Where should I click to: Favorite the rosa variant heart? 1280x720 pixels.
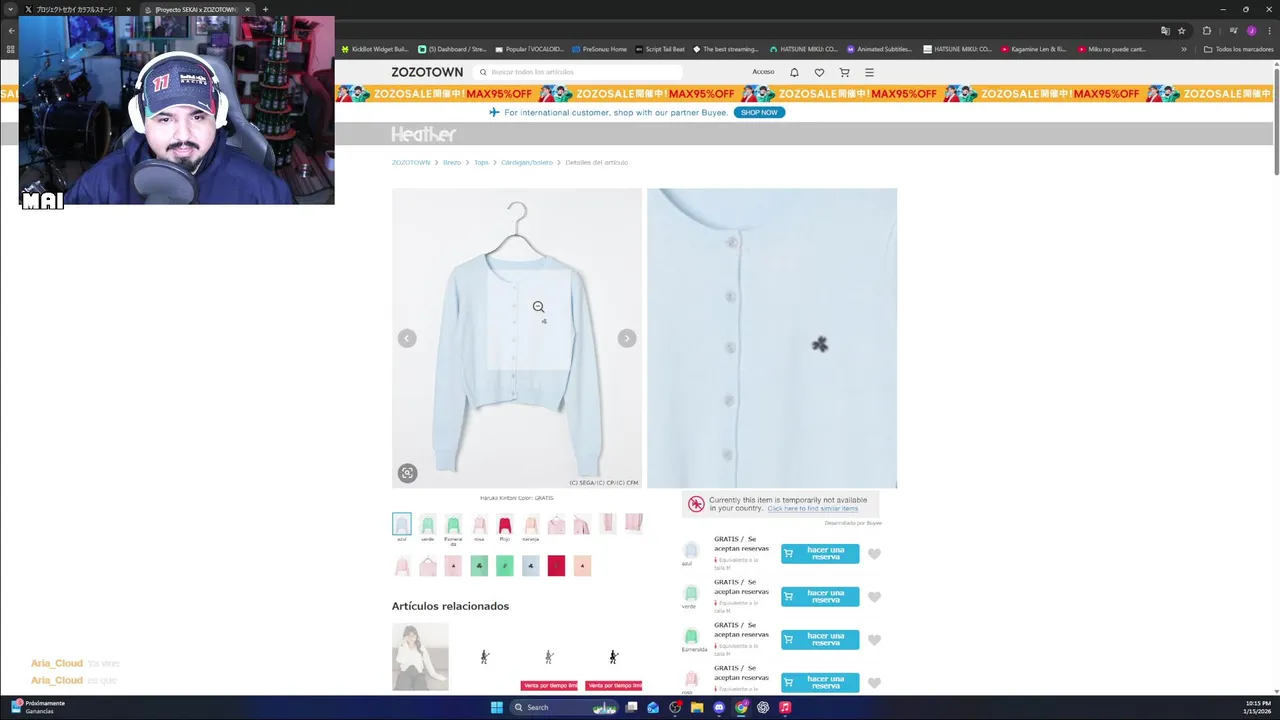click(874, 683)
